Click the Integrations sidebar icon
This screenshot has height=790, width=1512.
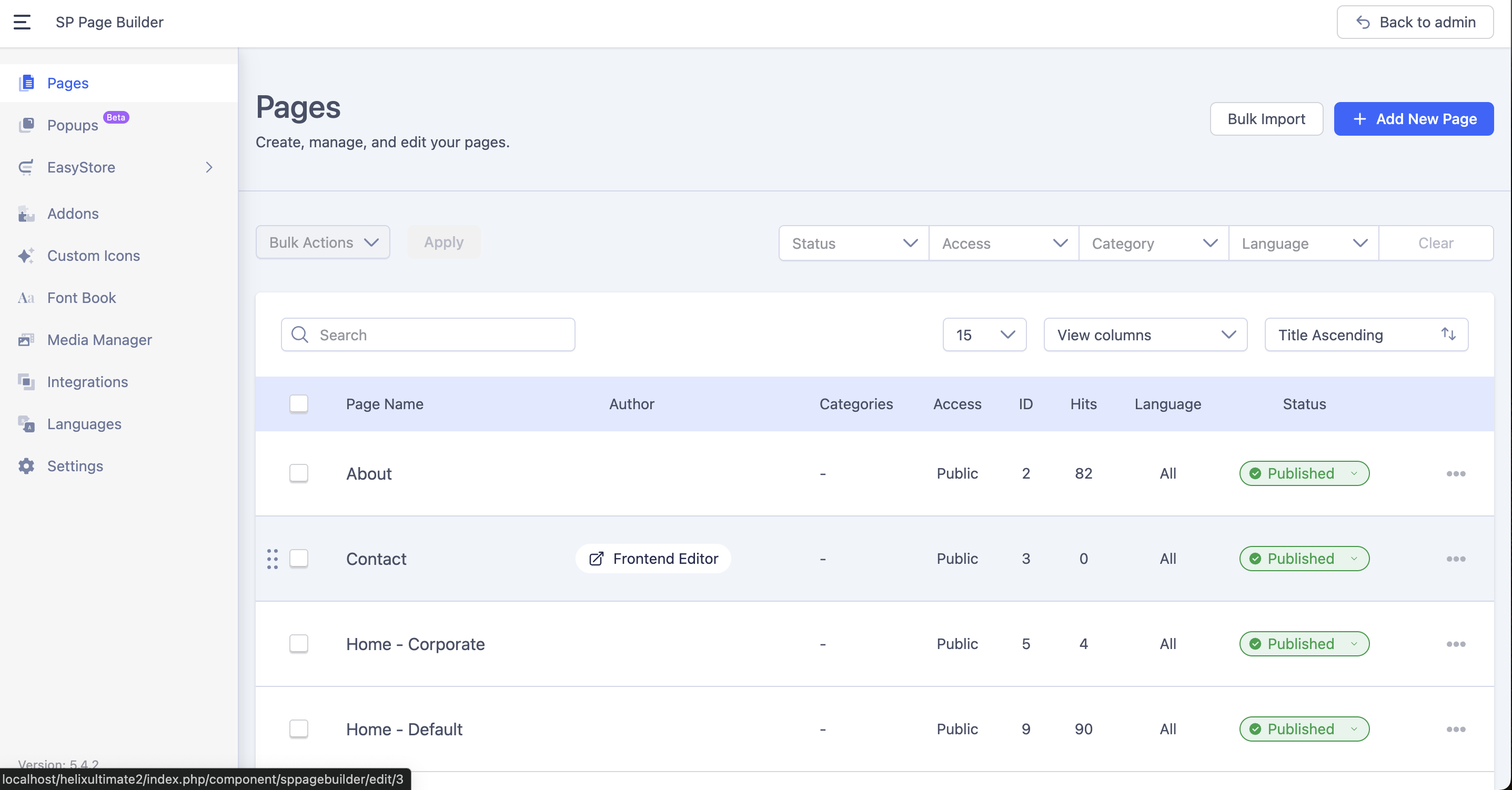pyautogui.click(x=26, y=382)
